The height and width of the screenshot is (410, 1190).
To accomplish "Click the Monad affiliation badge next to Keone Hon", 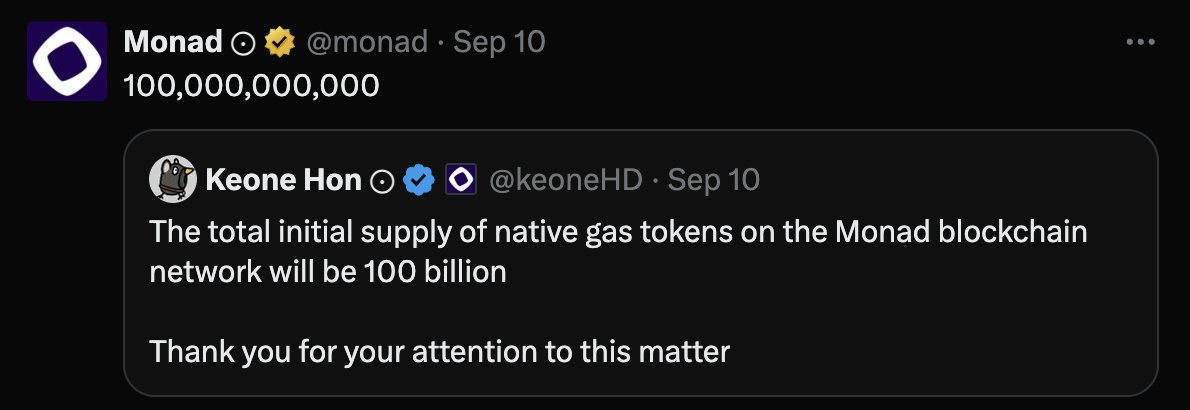I will click(x=459, y=180).
